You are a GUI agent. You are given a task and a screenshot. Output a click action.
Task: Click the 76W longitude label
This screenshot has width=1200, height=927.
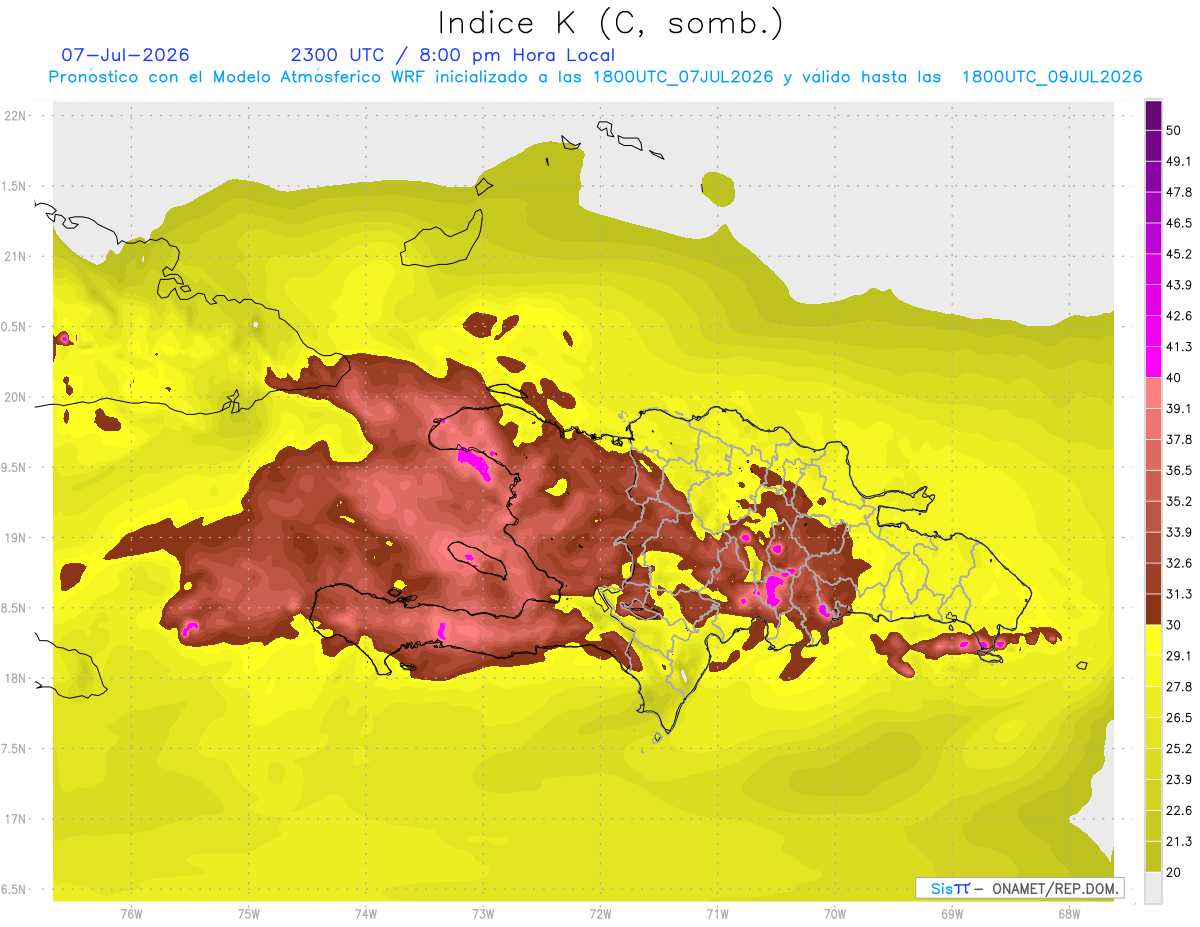point(131,913)
